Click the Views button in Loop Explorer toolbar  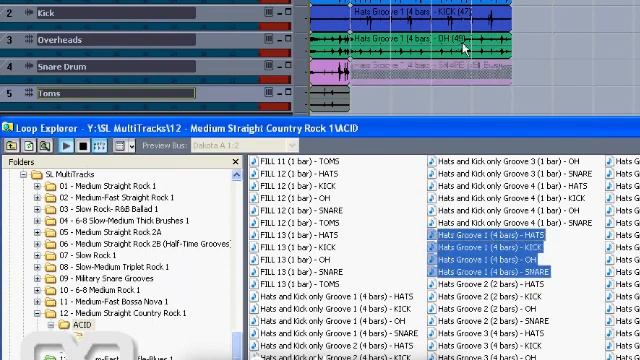coord(120,146)
